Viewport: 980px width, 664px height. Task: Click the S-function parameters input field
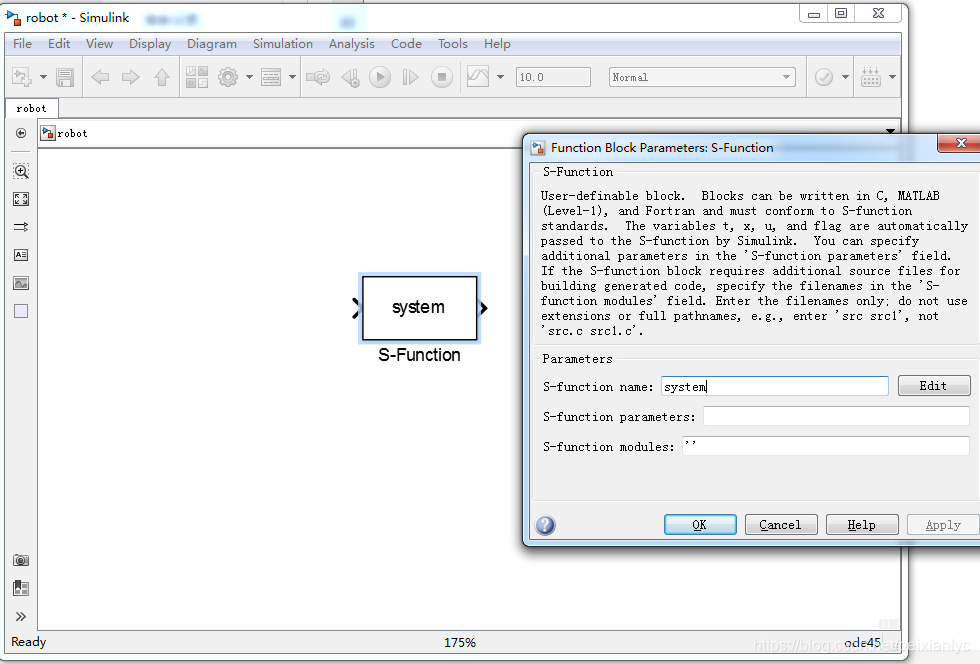(x=837, y=416)
